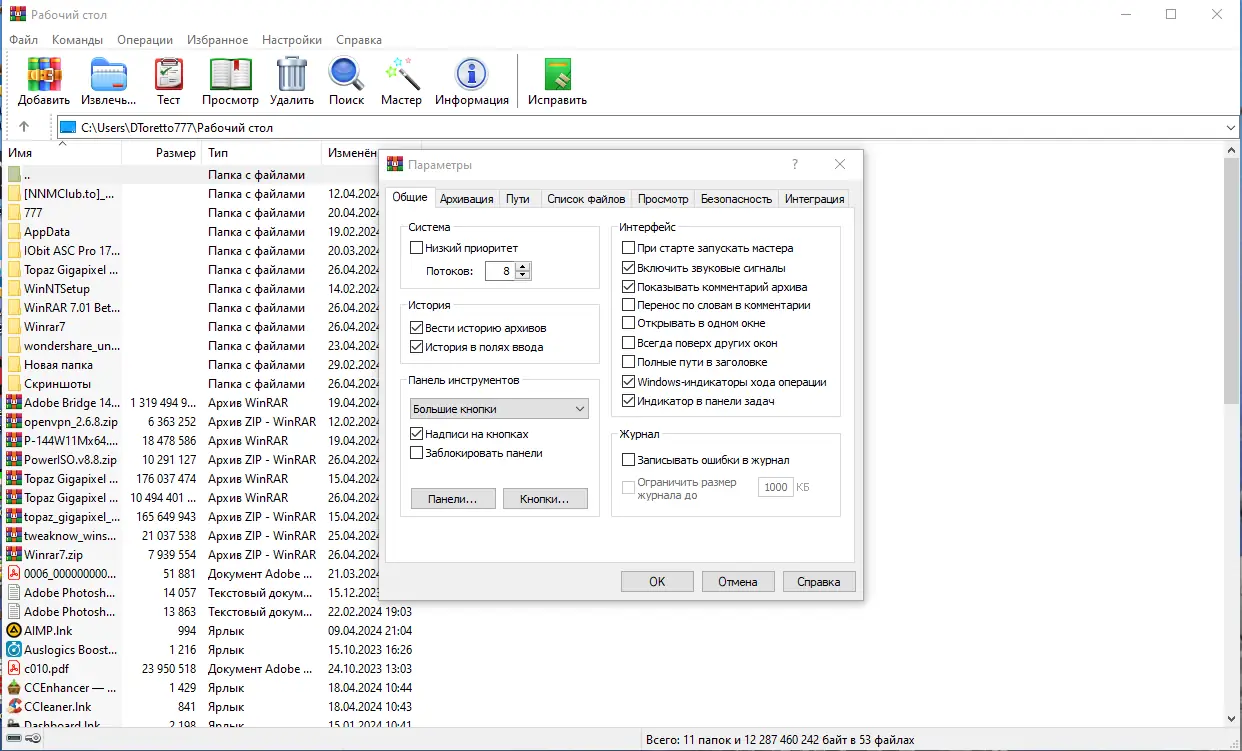
Task: Toggle Показывать комментарий архива checkbox
Action: coord(628,287)
